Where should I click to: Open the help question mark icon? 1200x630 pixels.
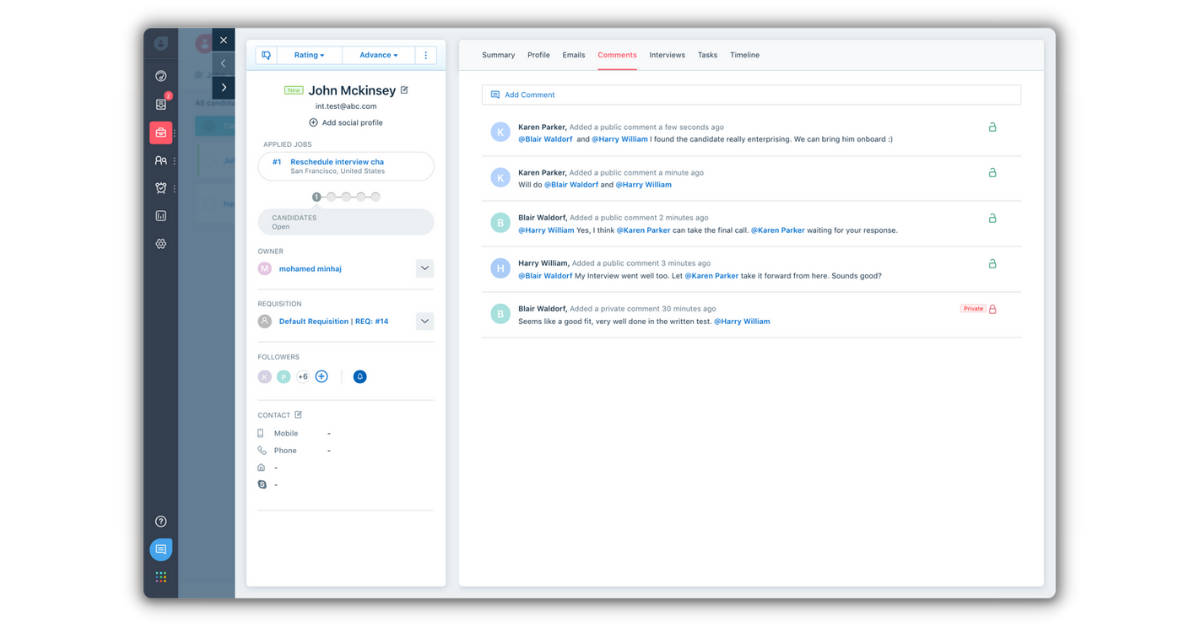160,520
